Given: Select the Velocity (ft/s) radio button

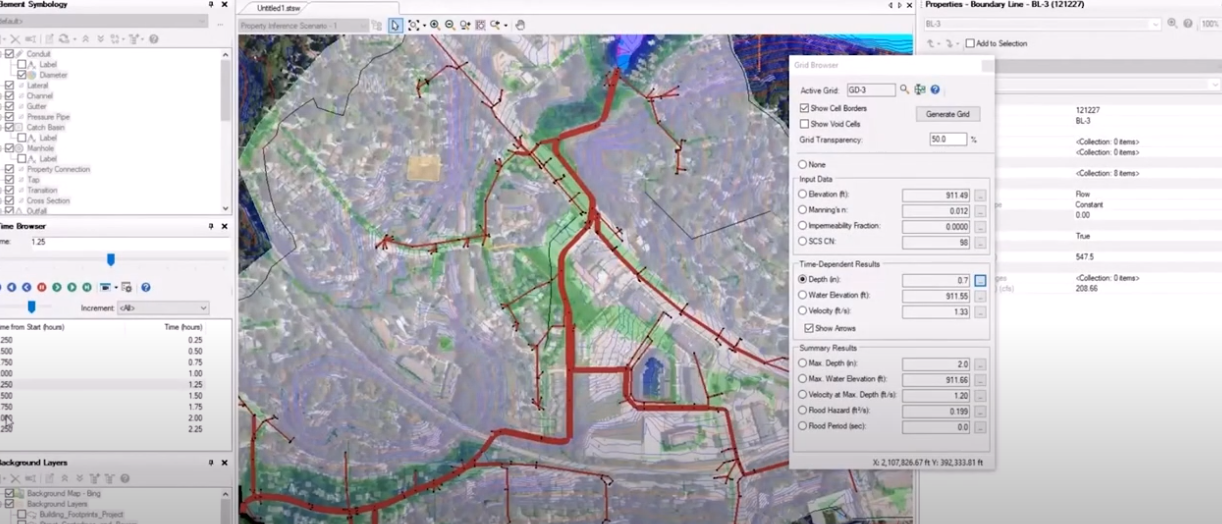Looking at the screenshot, I should click(803, 311).
